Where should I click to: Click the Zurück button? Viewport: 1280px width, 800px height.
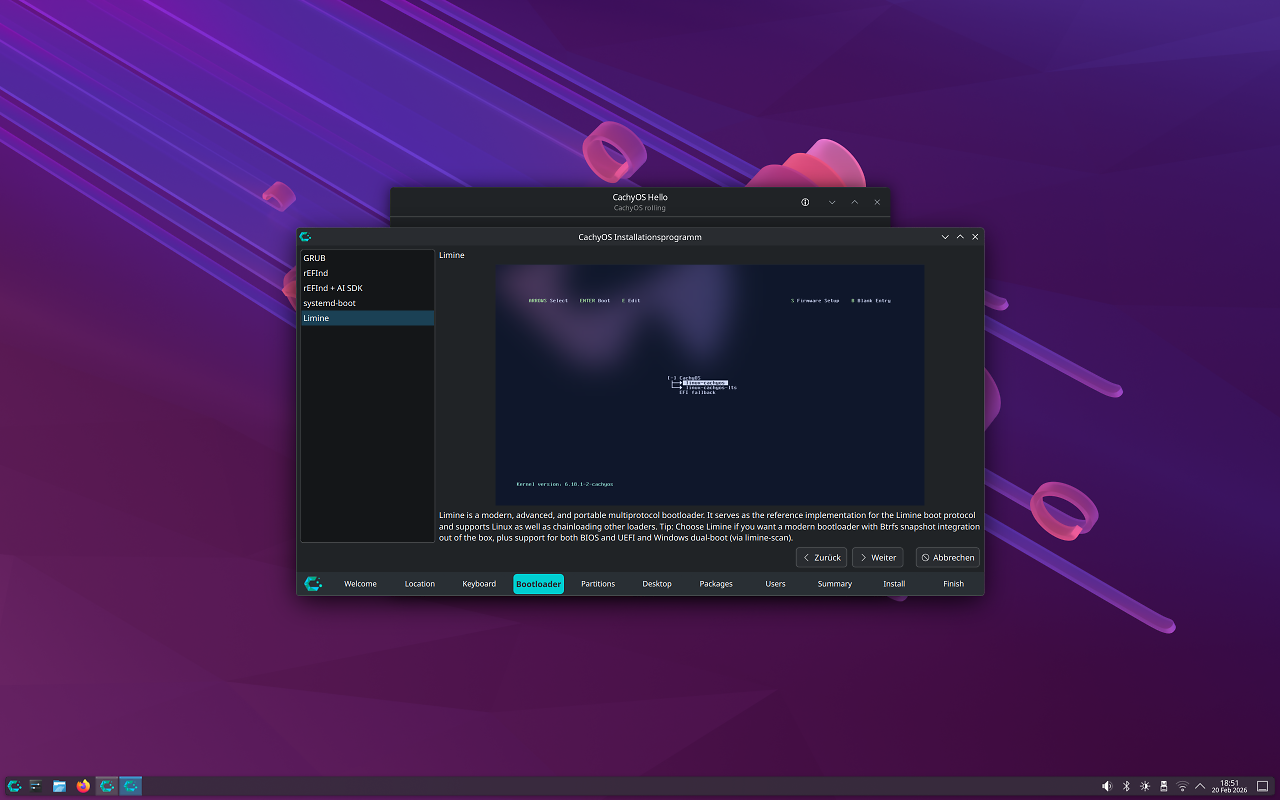click(x=821, y=557)
